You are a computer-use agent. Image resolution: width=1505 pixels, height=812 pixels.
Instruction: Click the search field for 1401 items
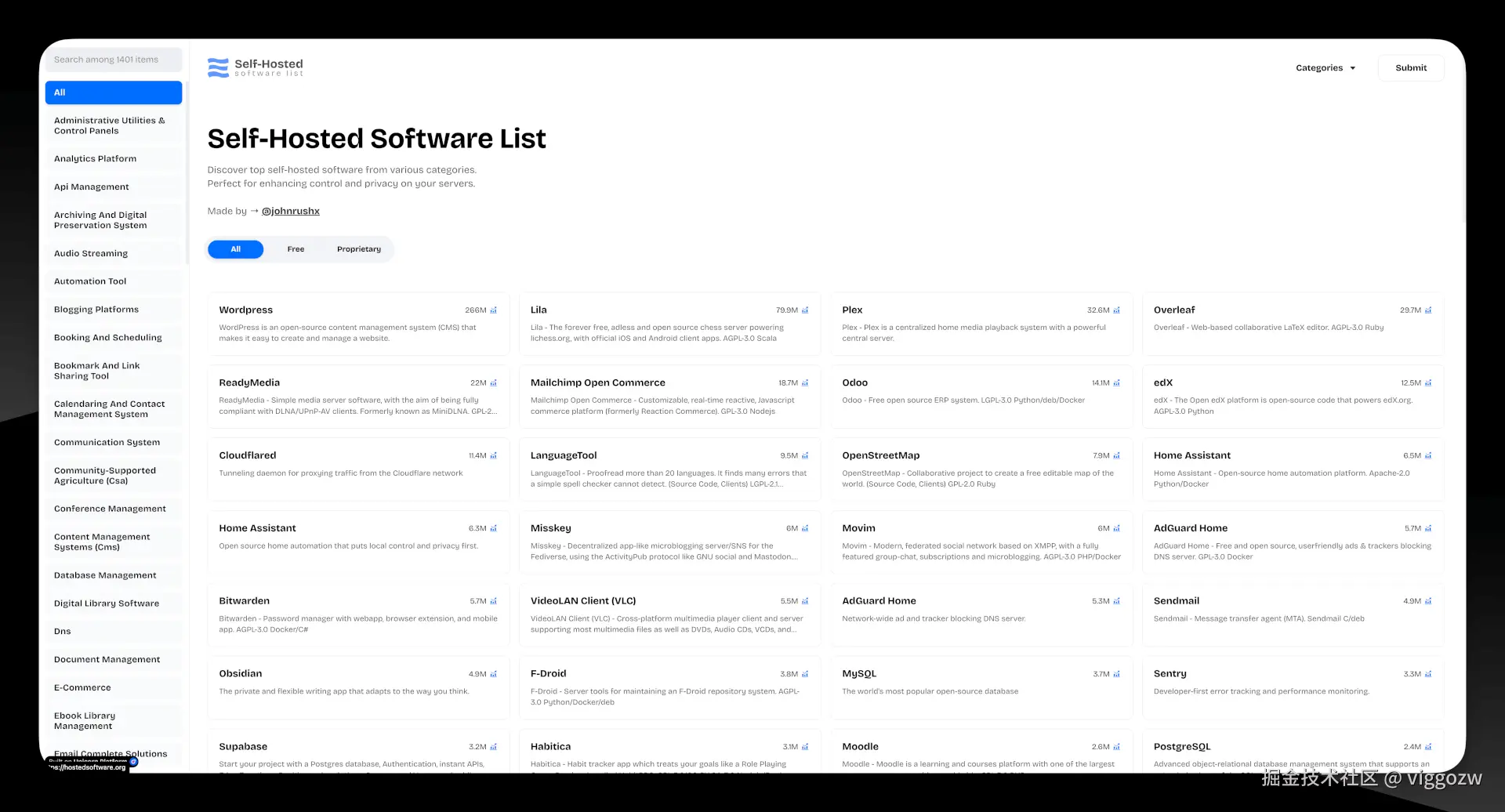pyautogui.click(x=114, y=60)
